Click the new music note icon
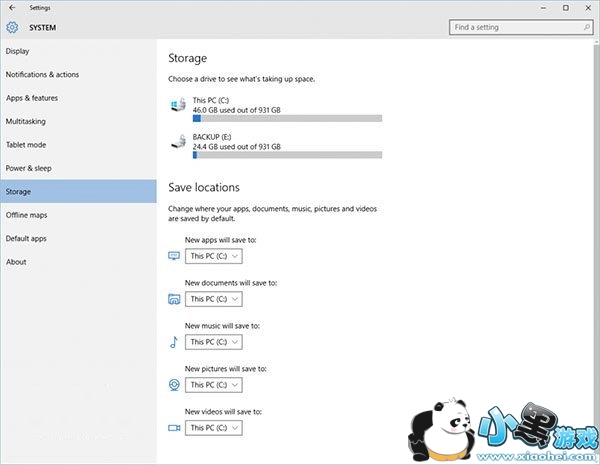The height and width of the screenshot is (465, 600). coord(174,342)
